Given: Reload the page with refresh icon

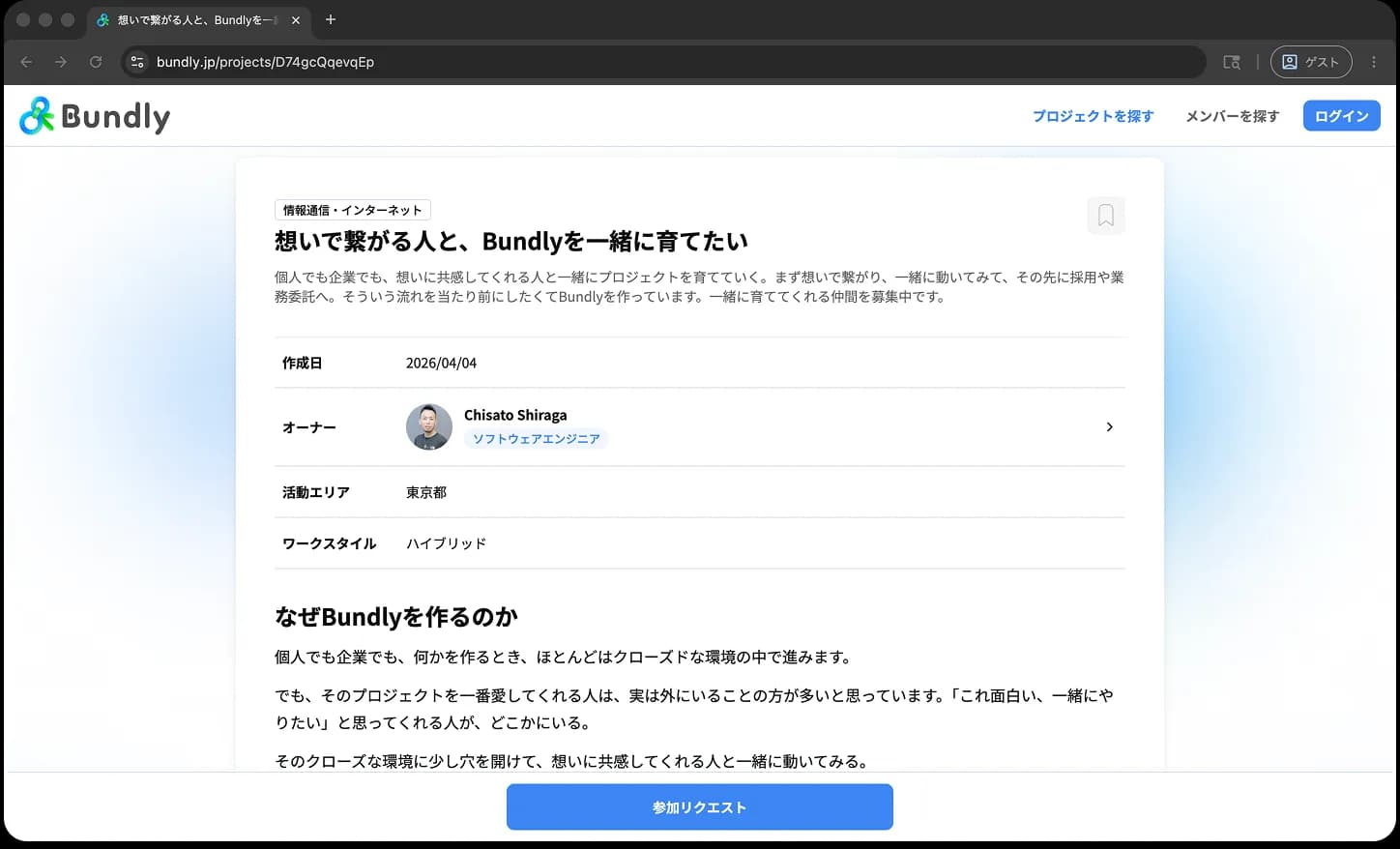Looking at the screenshot, I should point(96,62).
